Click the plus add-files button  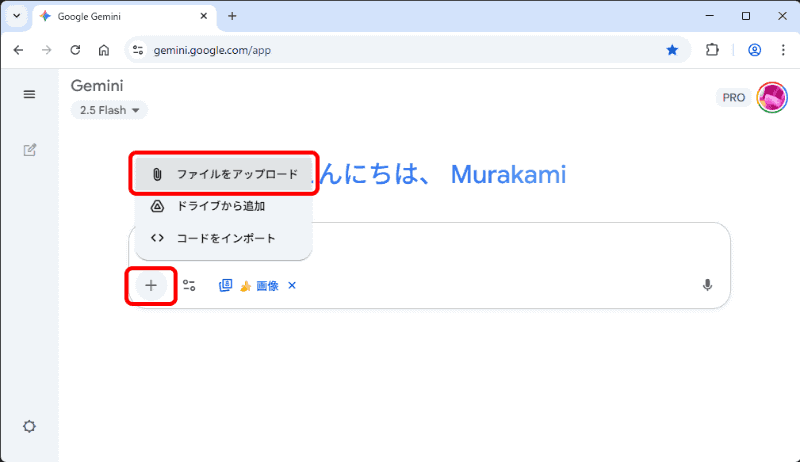pos(151,286)
